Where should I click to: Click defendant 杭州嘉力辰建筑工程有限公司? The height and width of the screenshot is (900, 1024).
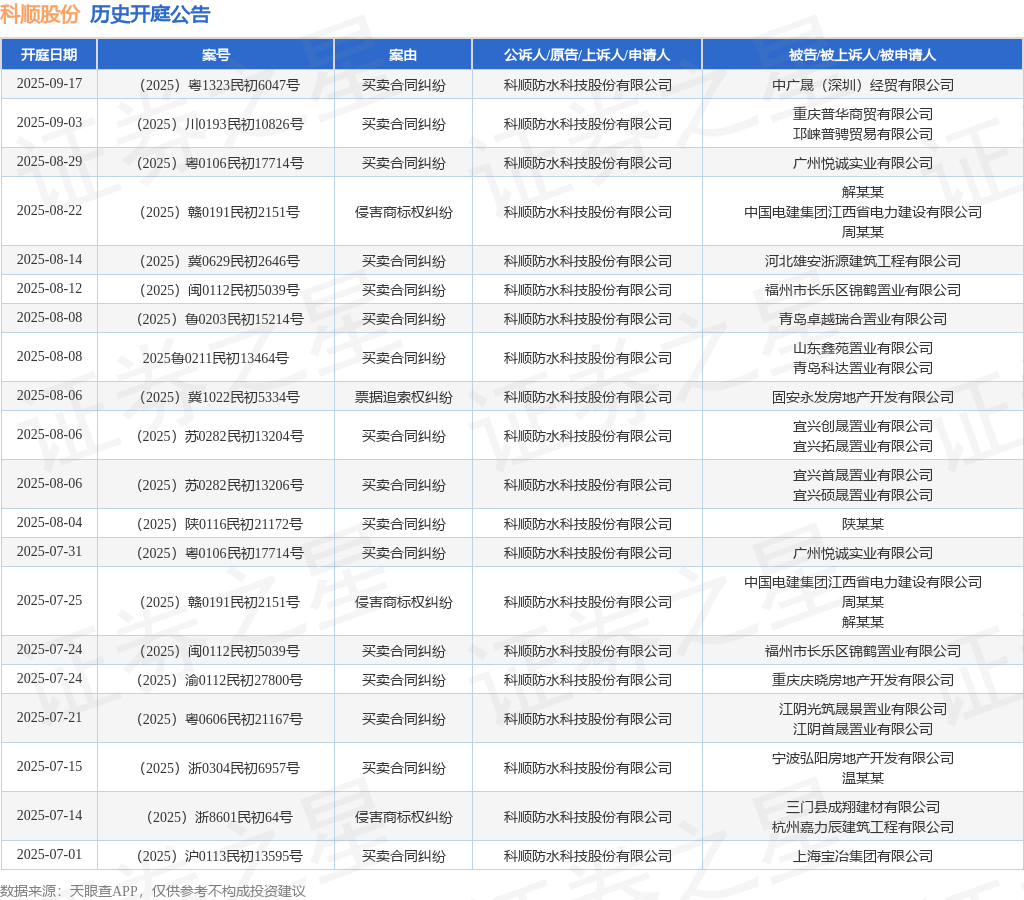point(863,827)
